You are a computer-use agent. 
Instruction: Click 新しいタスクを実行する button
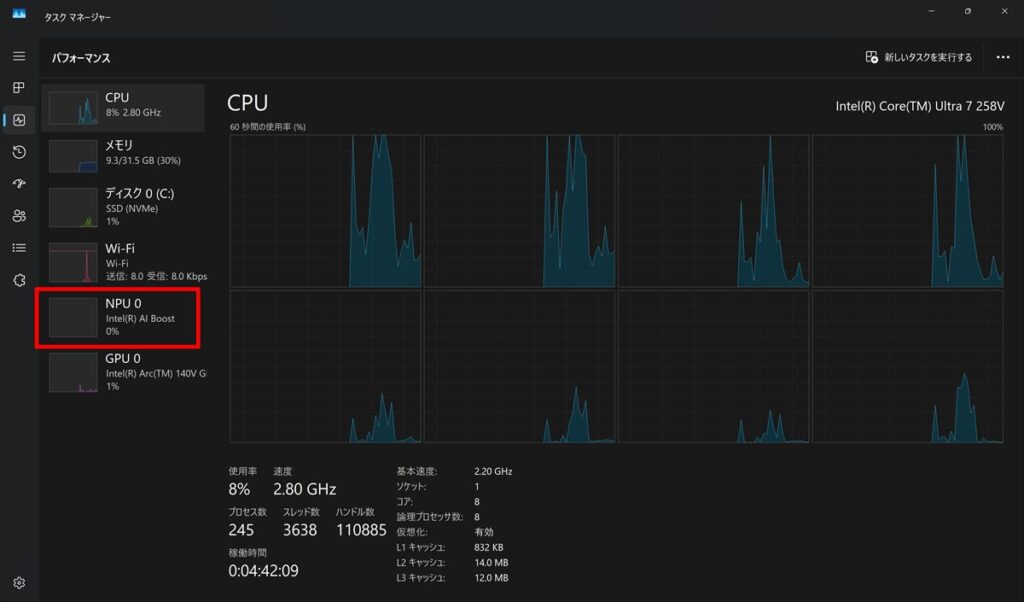(919, 57)
